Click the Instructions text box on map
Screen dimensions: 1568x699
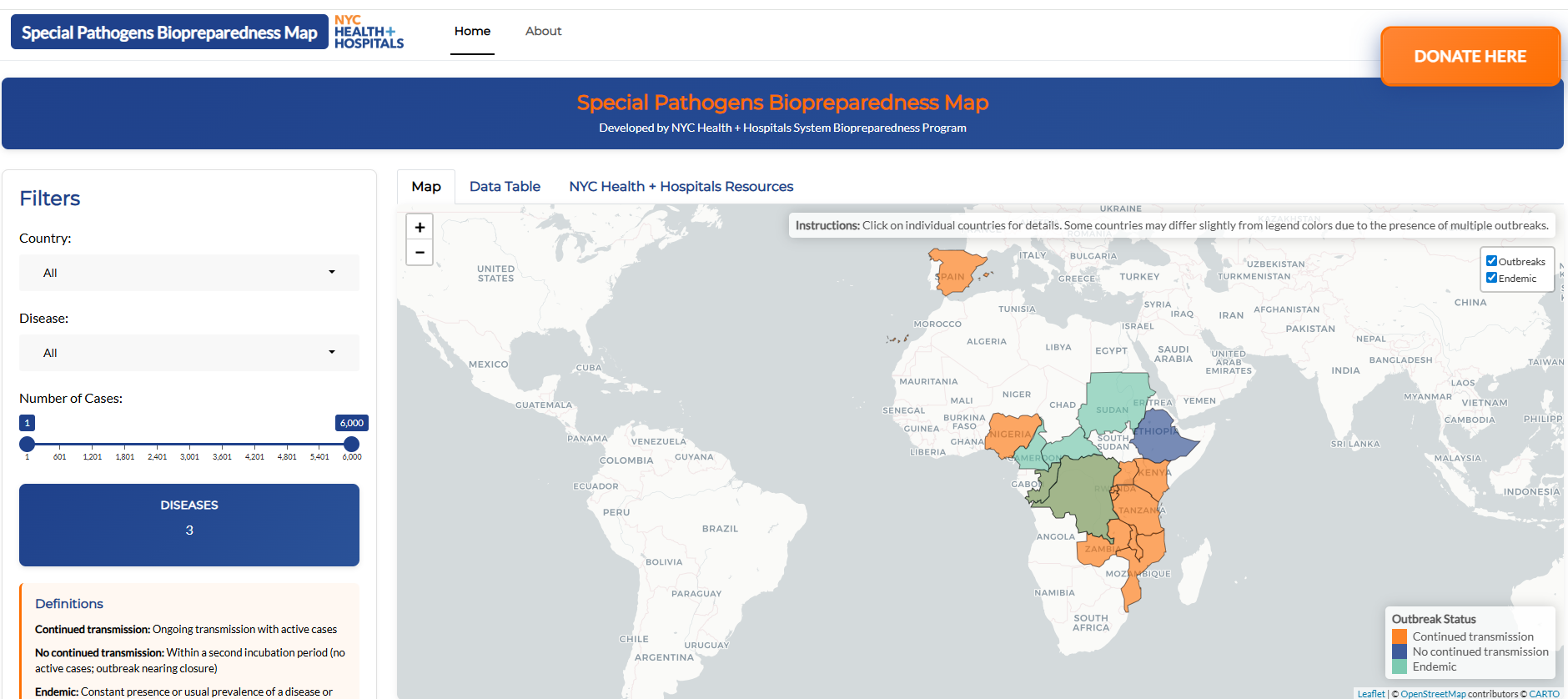(1172, 225)
